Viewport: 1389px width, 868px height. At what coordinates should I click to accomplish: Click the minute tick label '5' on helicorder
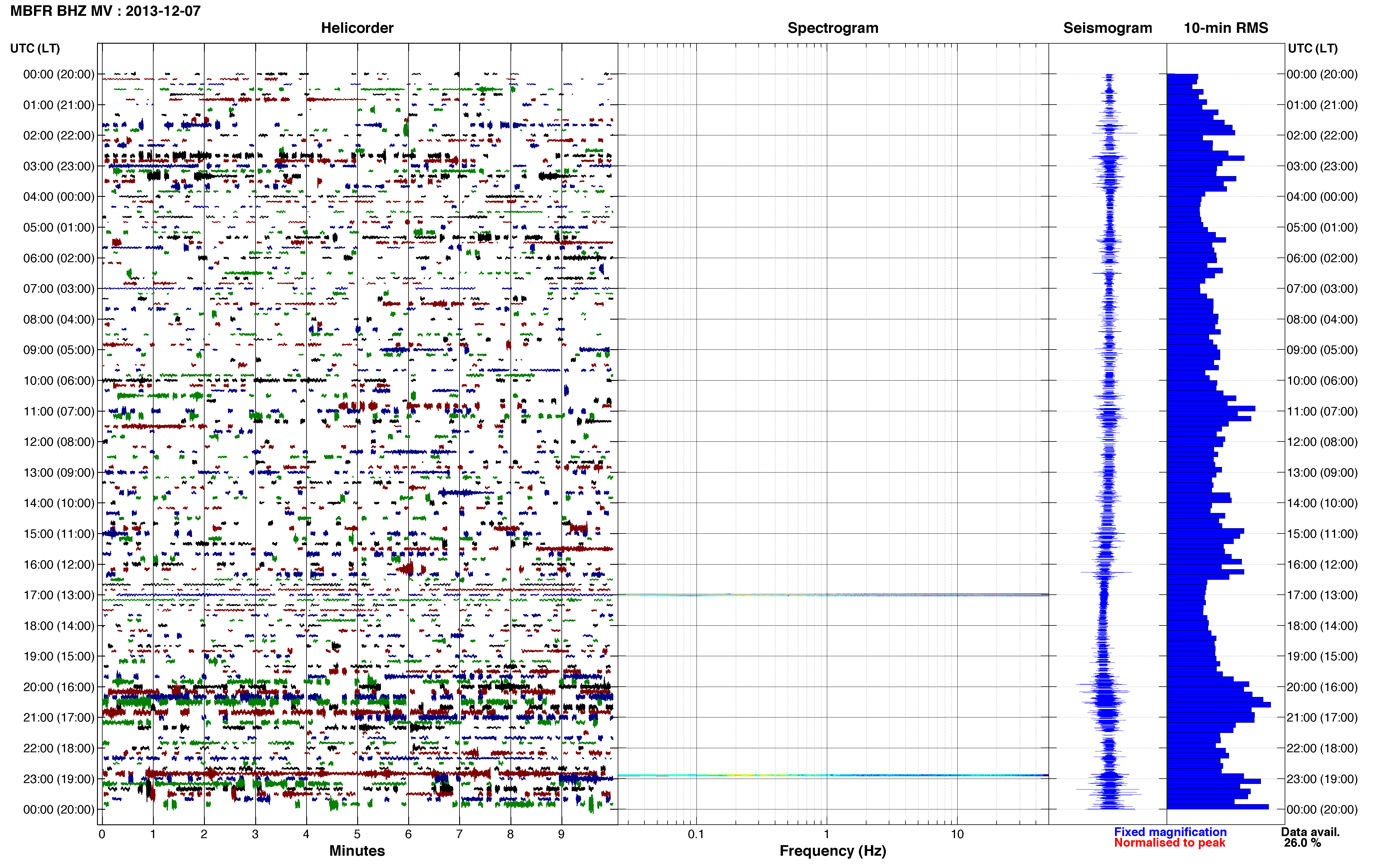[357, 834]
